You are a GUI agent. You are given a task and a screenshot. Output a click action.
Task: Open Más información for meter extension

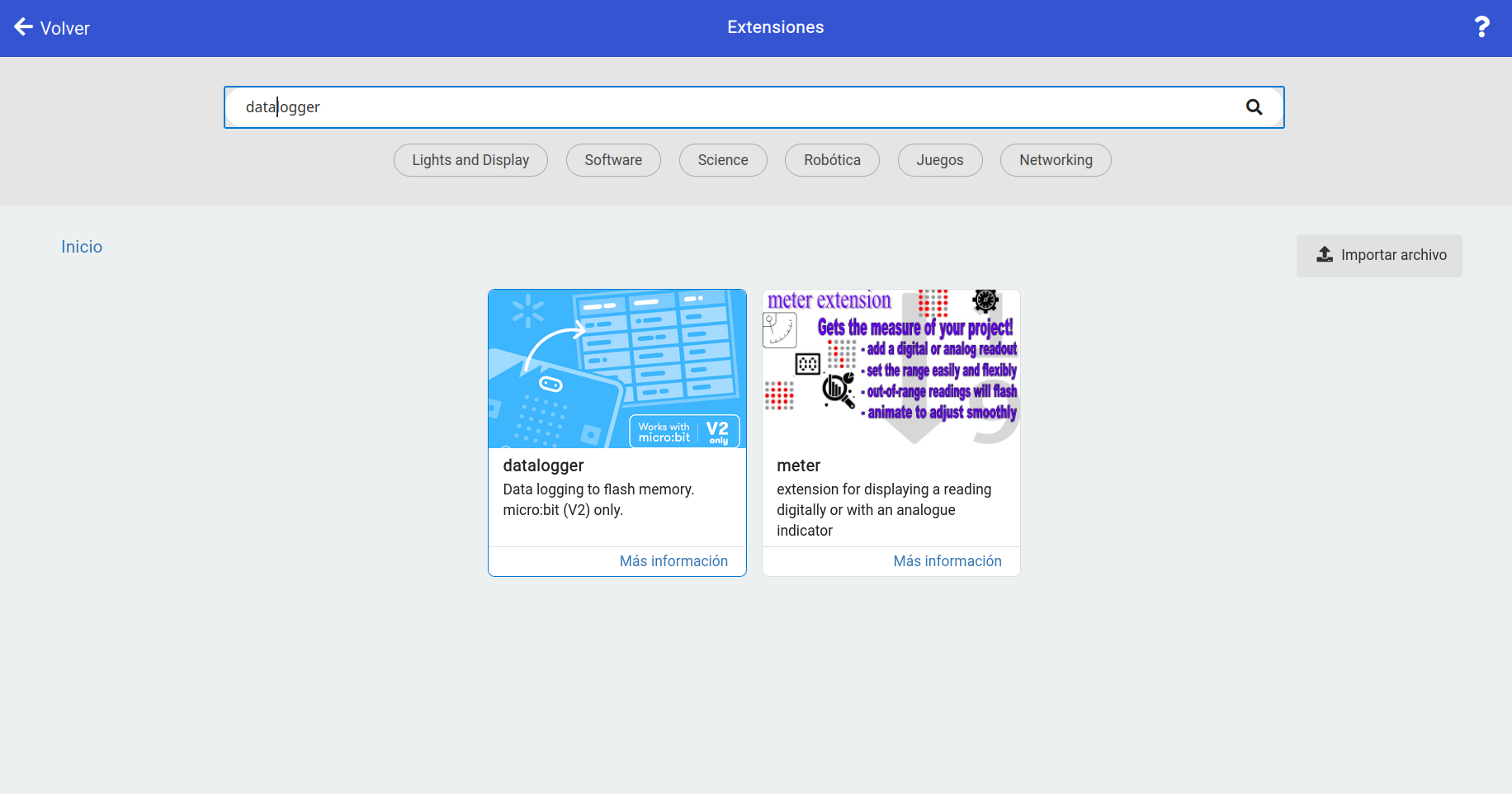pyautogui.click(x=947, y=561)
